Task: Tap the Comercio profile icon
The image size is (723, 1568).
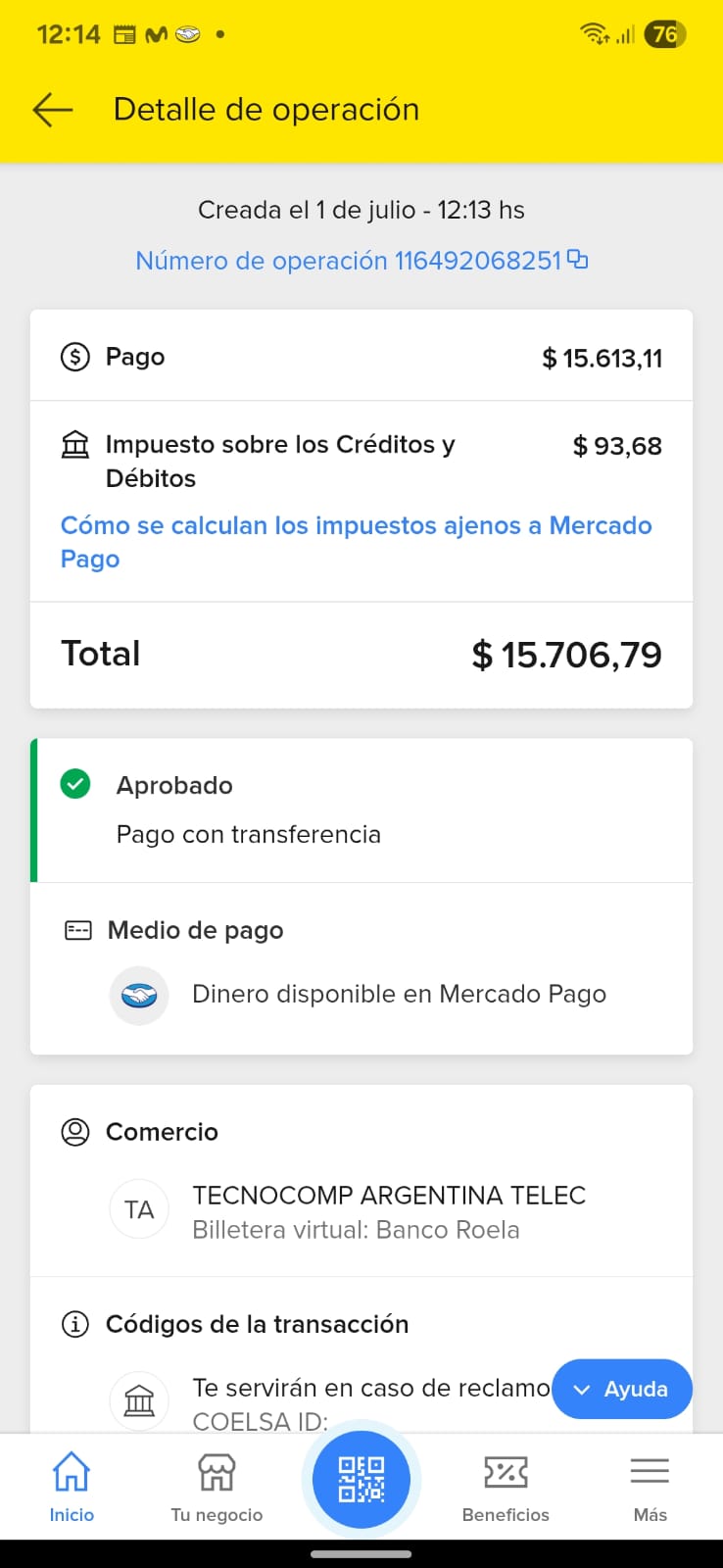Action: [x=75, y=1132]
